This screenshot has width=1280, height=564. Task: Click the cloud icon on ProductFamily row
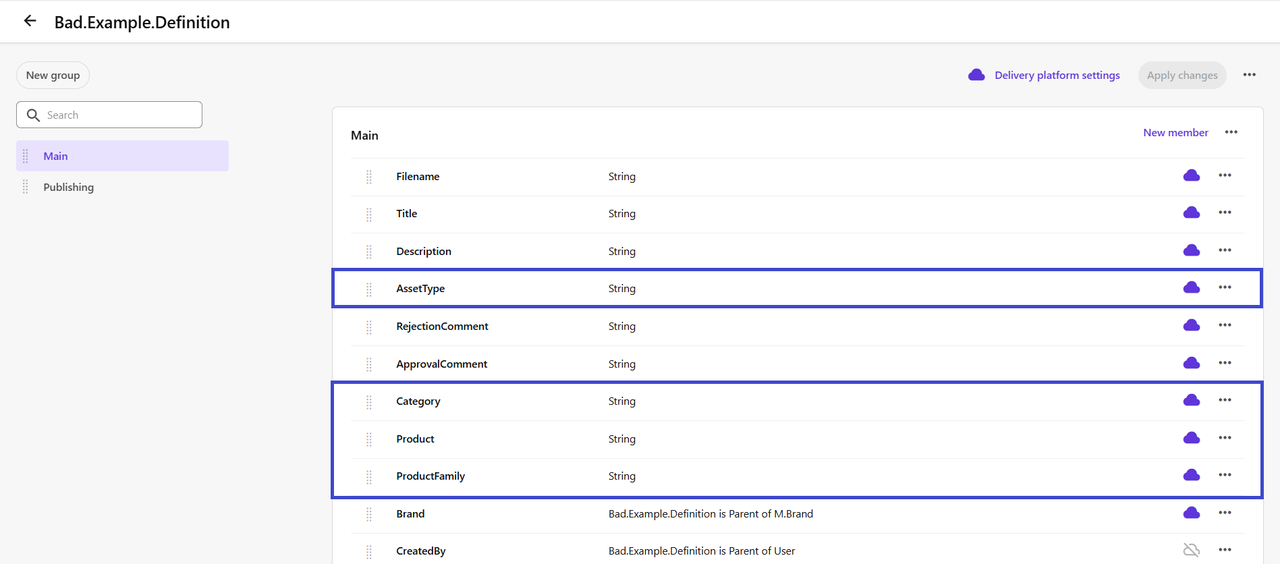1191,475
